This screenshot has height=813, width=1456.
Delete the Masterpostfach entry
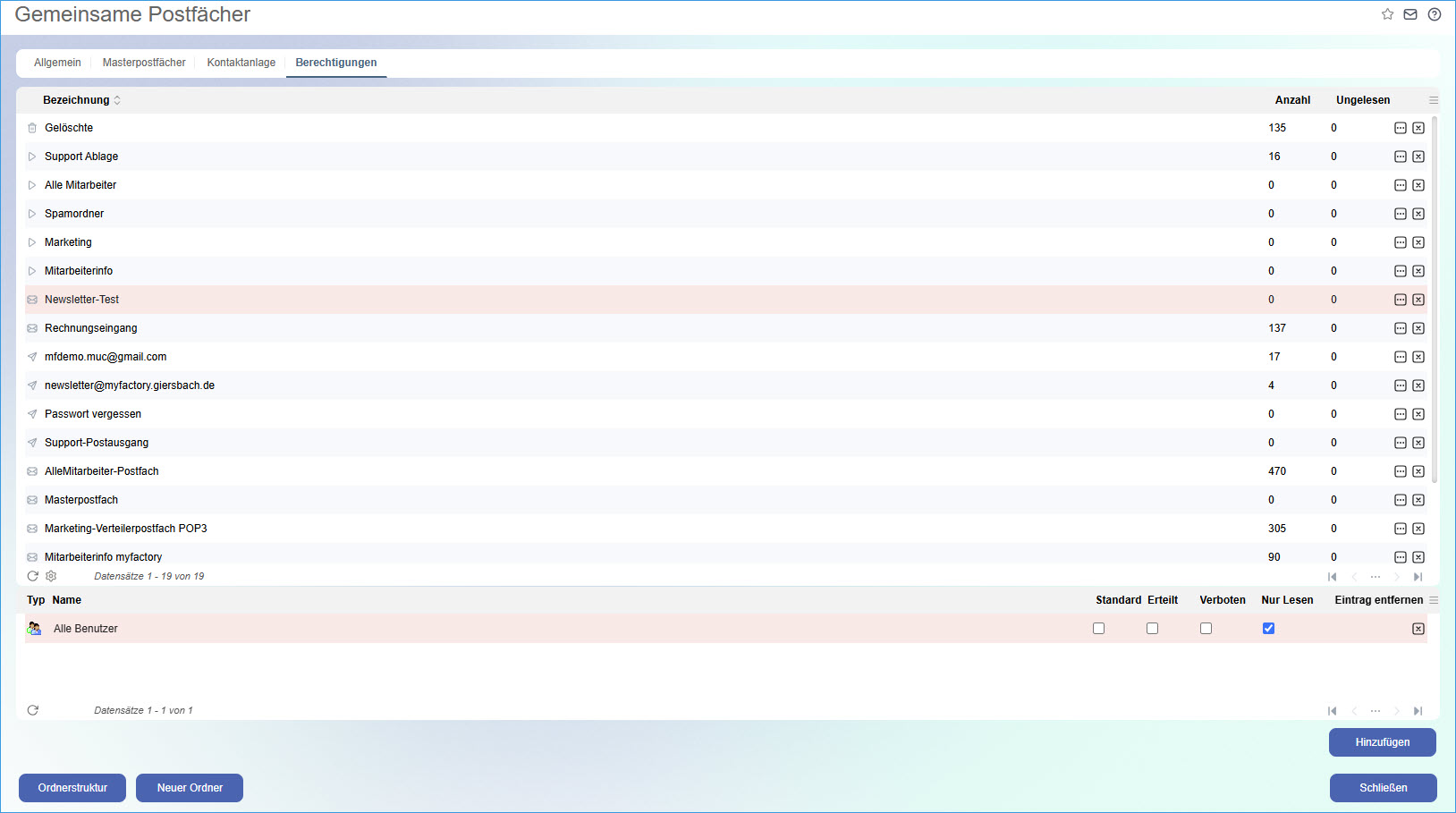point(1418,500)
